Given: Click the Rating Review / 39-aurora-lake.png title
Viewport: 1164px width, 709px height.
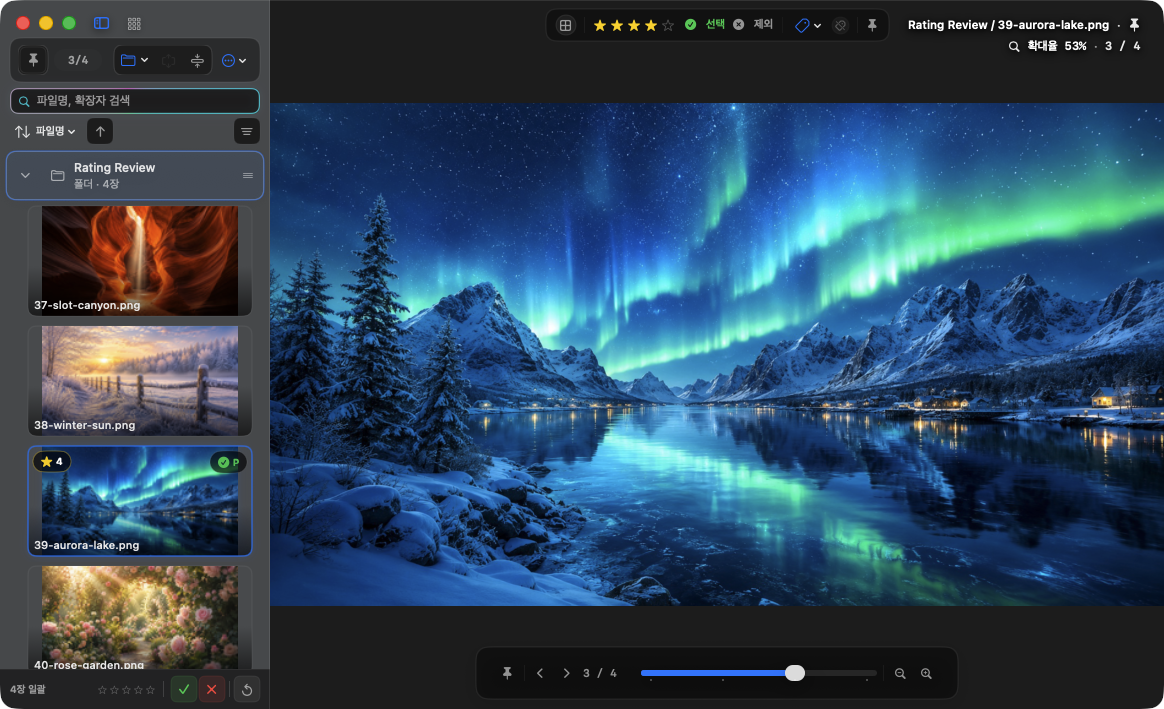Looking at the screenshot, I should [x=1008, y=24].
